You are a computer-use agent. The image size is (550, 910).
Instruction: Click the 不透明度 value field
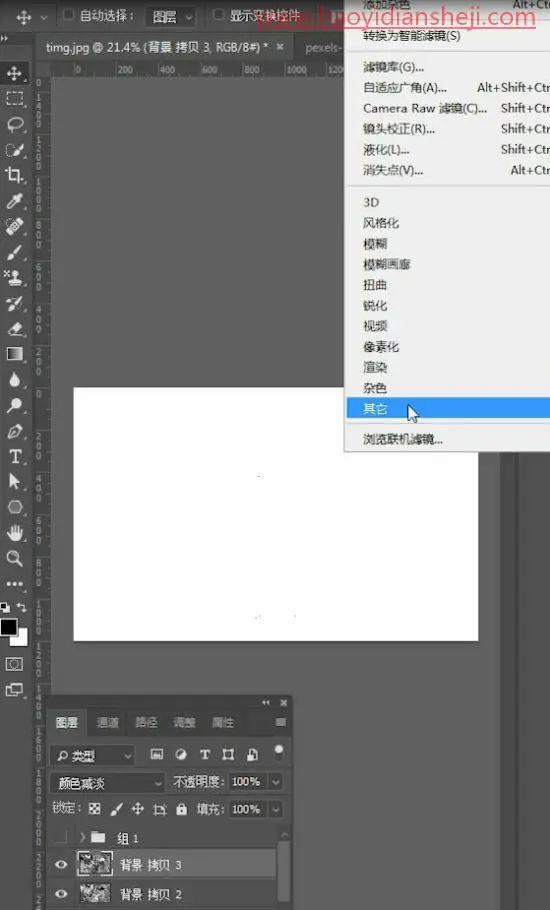pos(249,782)
